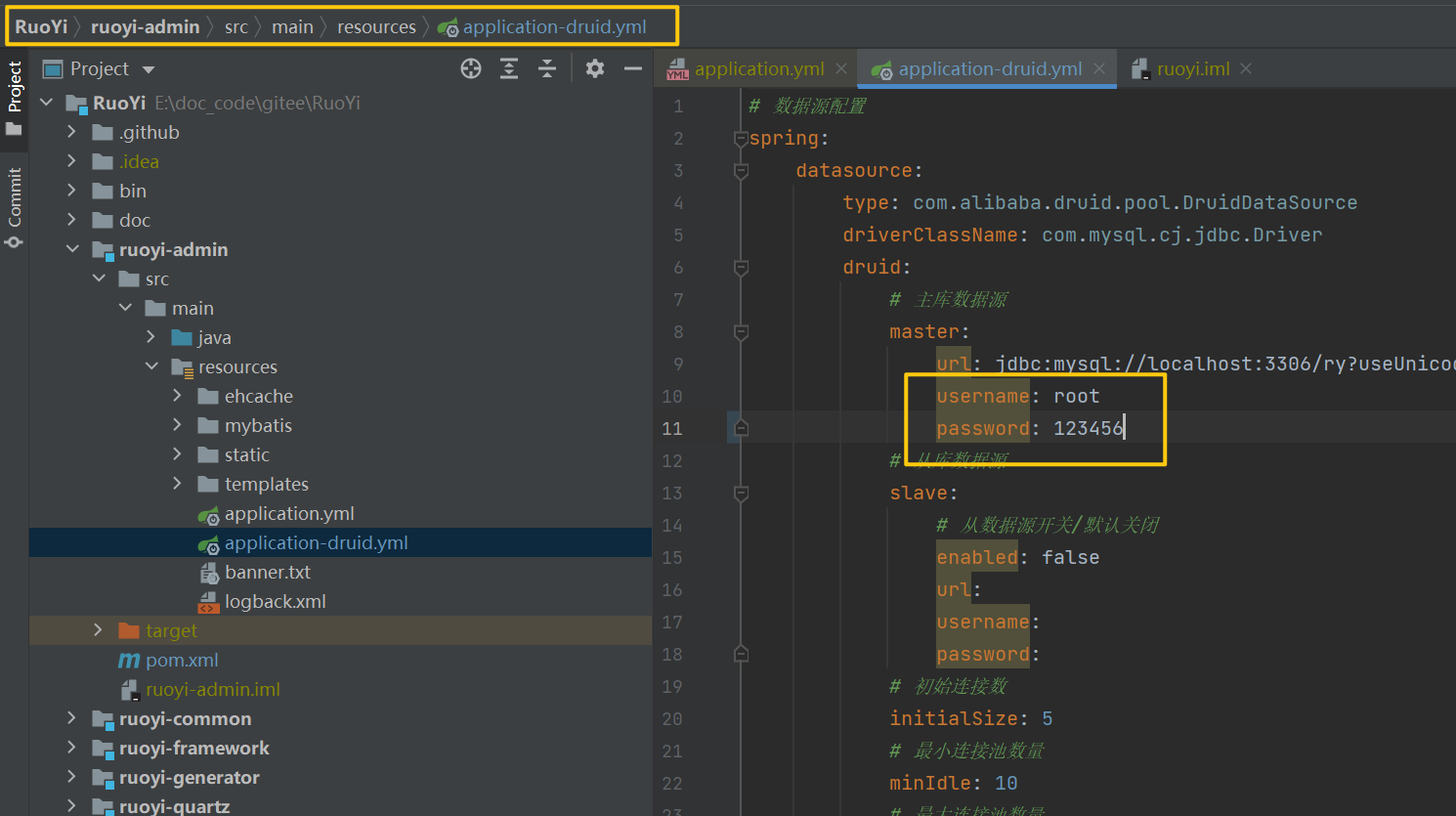Collapse the ruoyi-admin module
The image size is (1456, 816).
point(72,248)
